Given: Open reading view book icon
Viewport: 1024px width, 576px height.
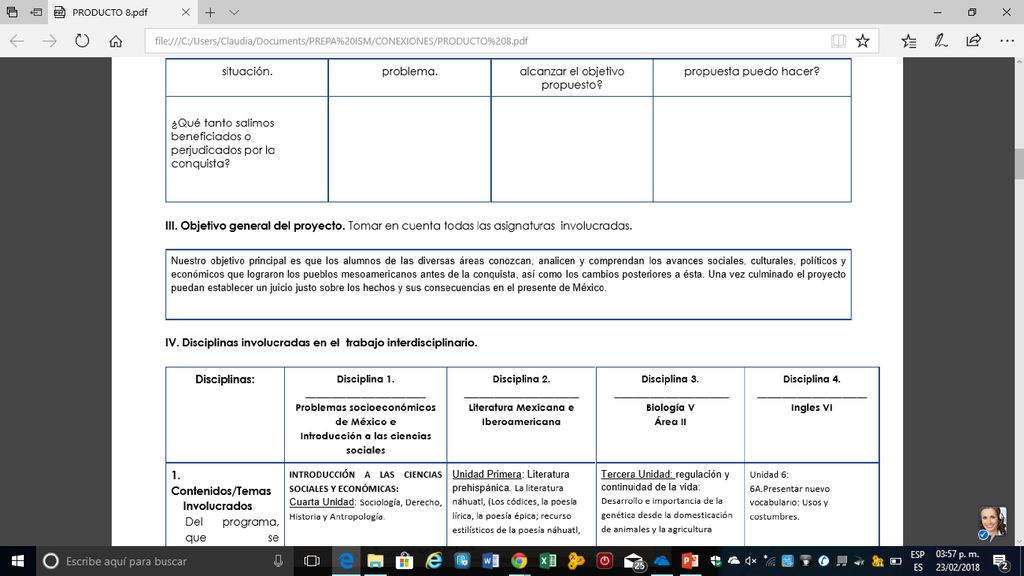Looking at the screenshot, I should [x=839, y=40].
